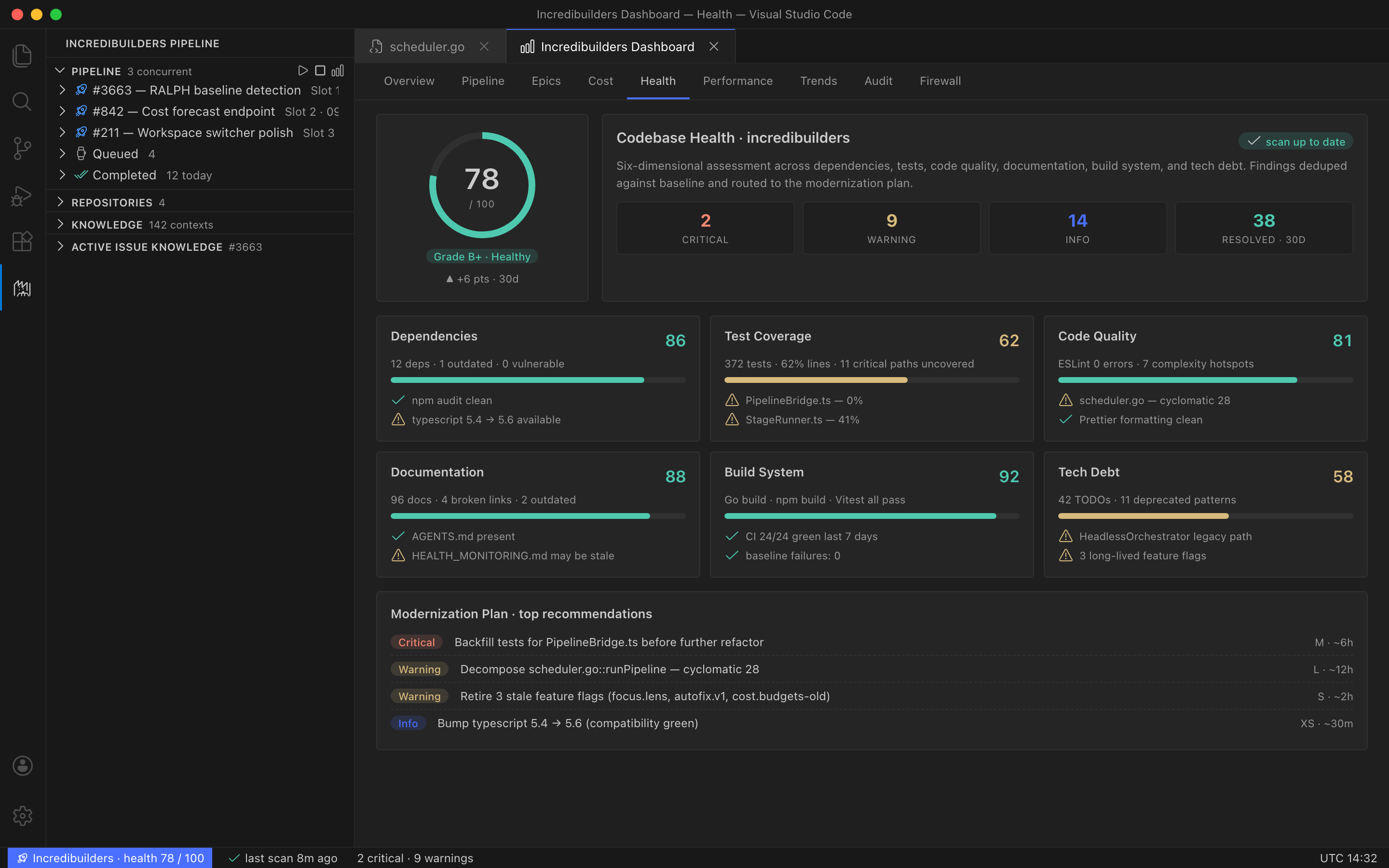The image size is (1389, 868).
Task: Click the 'scan up to date' badge
Action: pyautogui.click(x=1295, y=141)
